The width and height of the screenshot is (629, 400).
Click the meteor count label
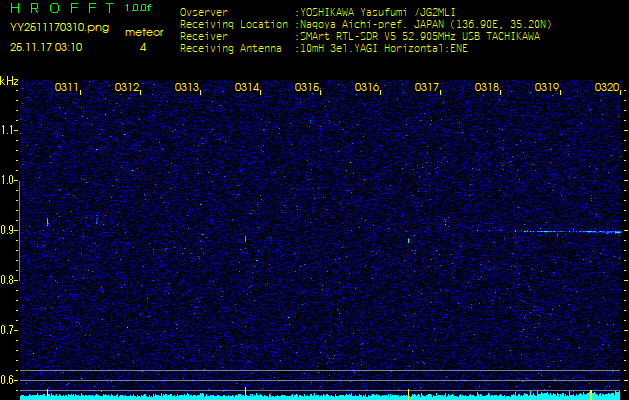point(143,32)
